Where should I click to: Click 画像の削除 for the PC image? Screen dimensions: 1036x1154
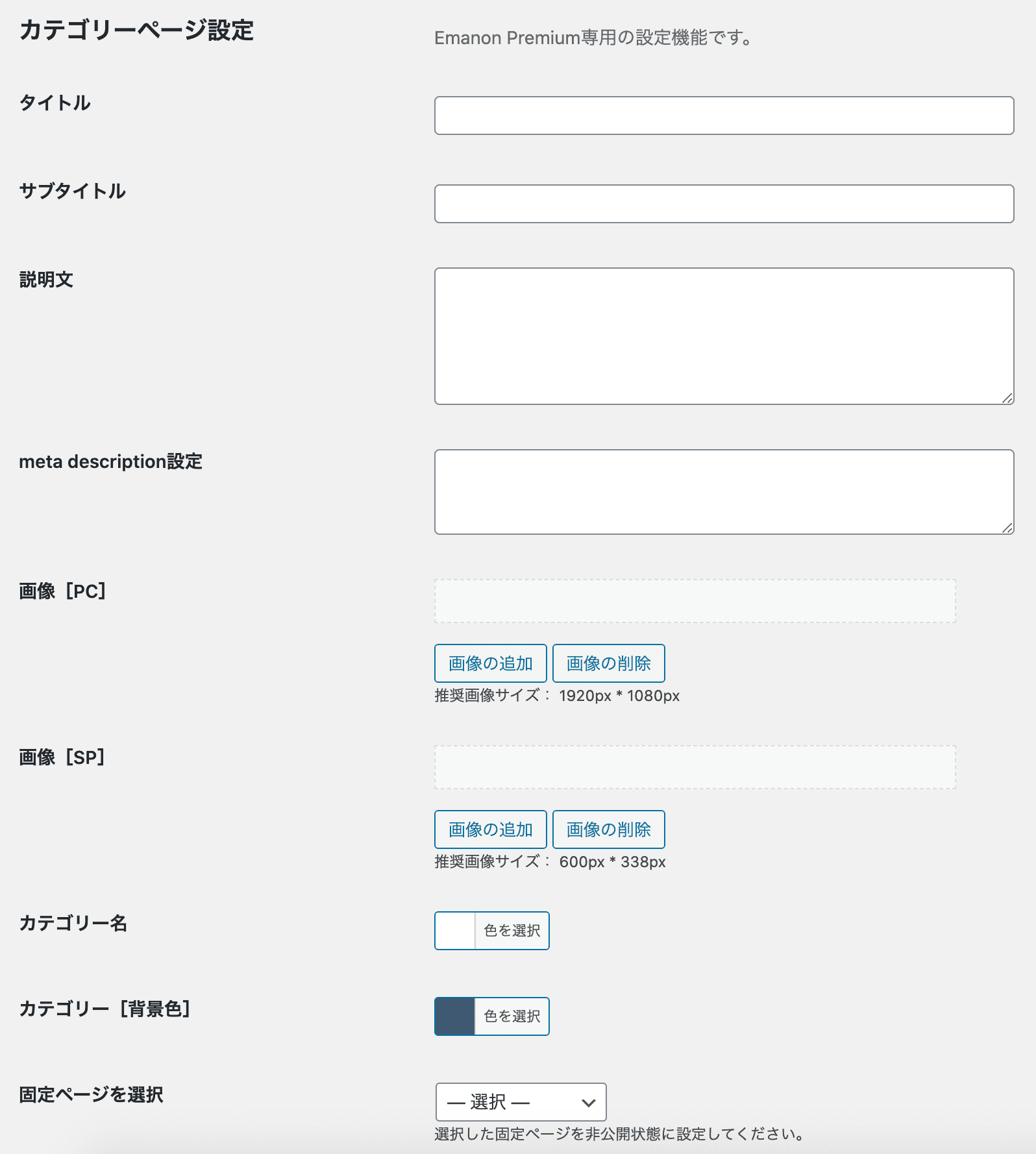coord(609,663)
